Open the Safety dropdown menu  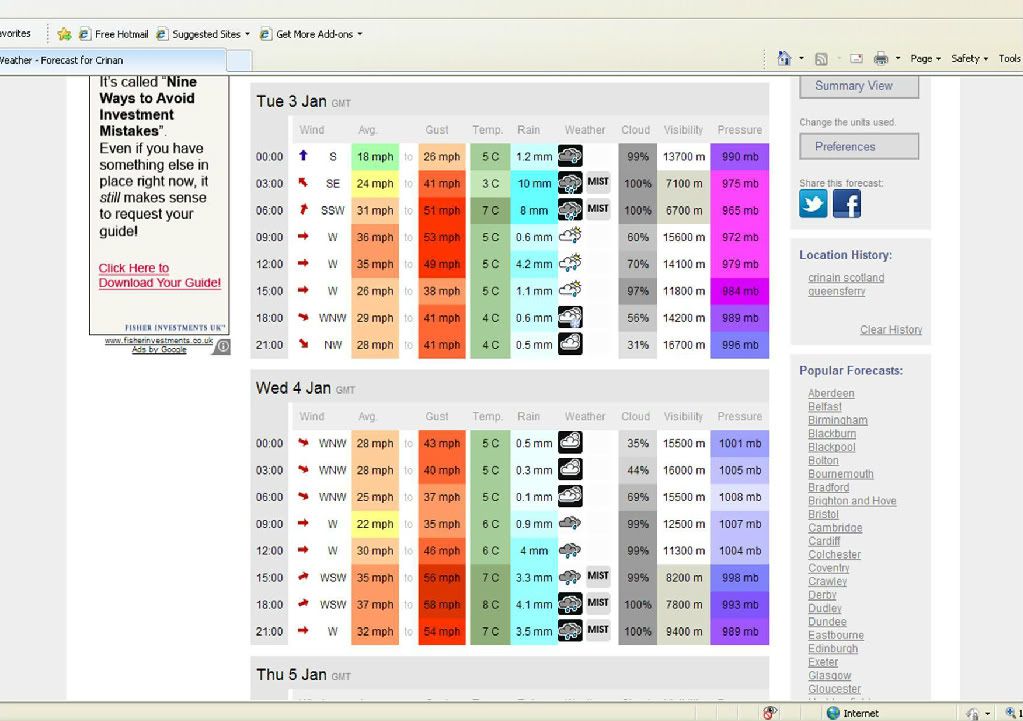969,59
